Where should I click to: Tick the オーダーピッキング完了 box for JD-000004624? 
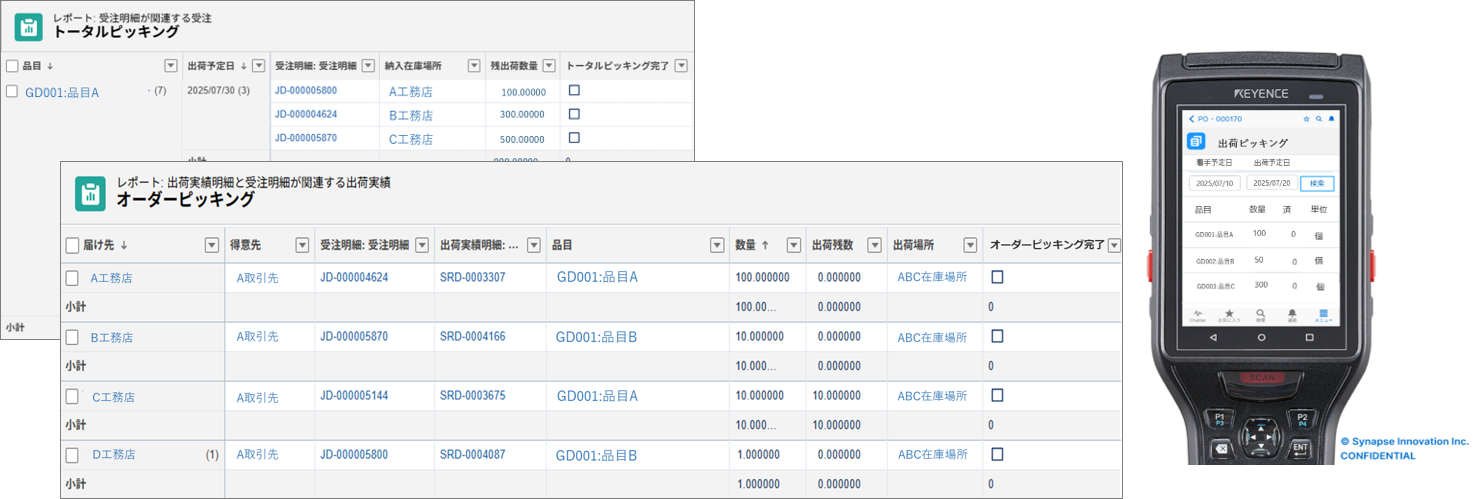pos(997,277)
